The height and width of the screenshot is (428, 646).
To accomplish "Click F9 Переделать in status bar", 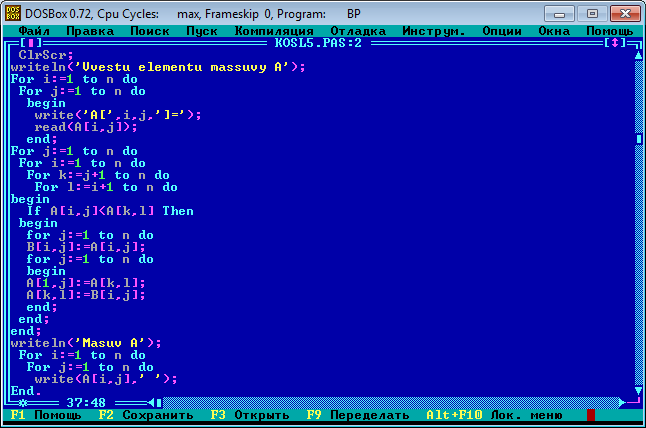I will click(x=358, y=415).
